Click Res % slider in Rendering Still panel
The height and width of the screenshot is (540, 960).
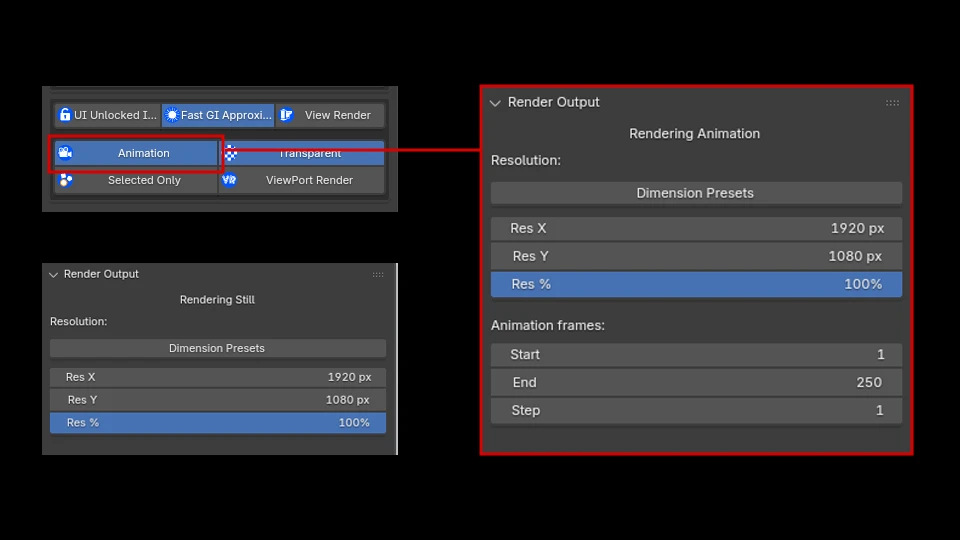tap(218, 422)
